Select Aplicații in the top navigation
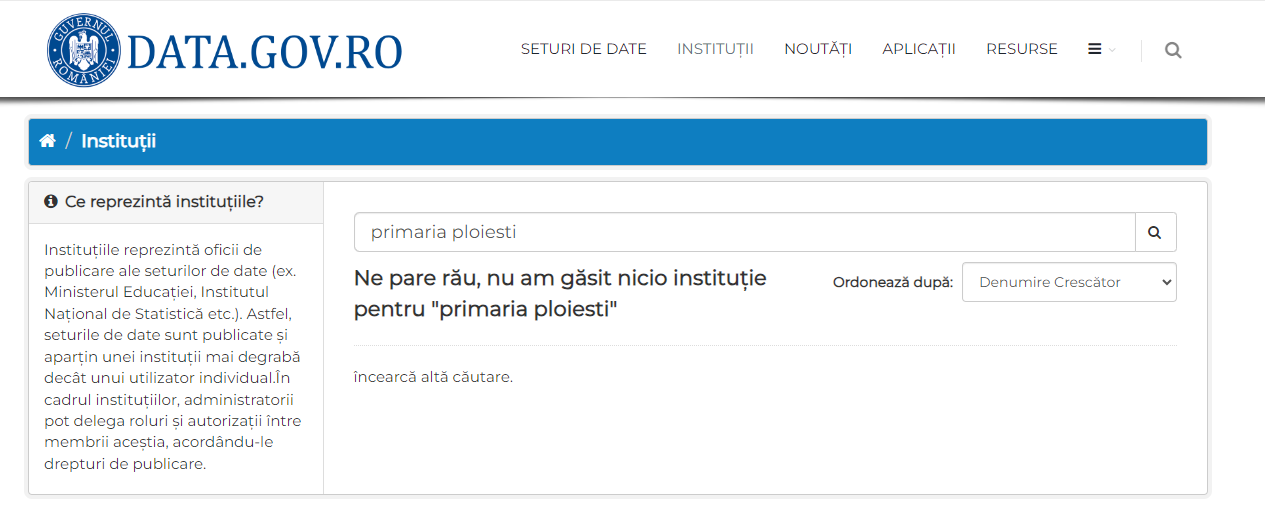1265x509 pixels. pos(918,49)
